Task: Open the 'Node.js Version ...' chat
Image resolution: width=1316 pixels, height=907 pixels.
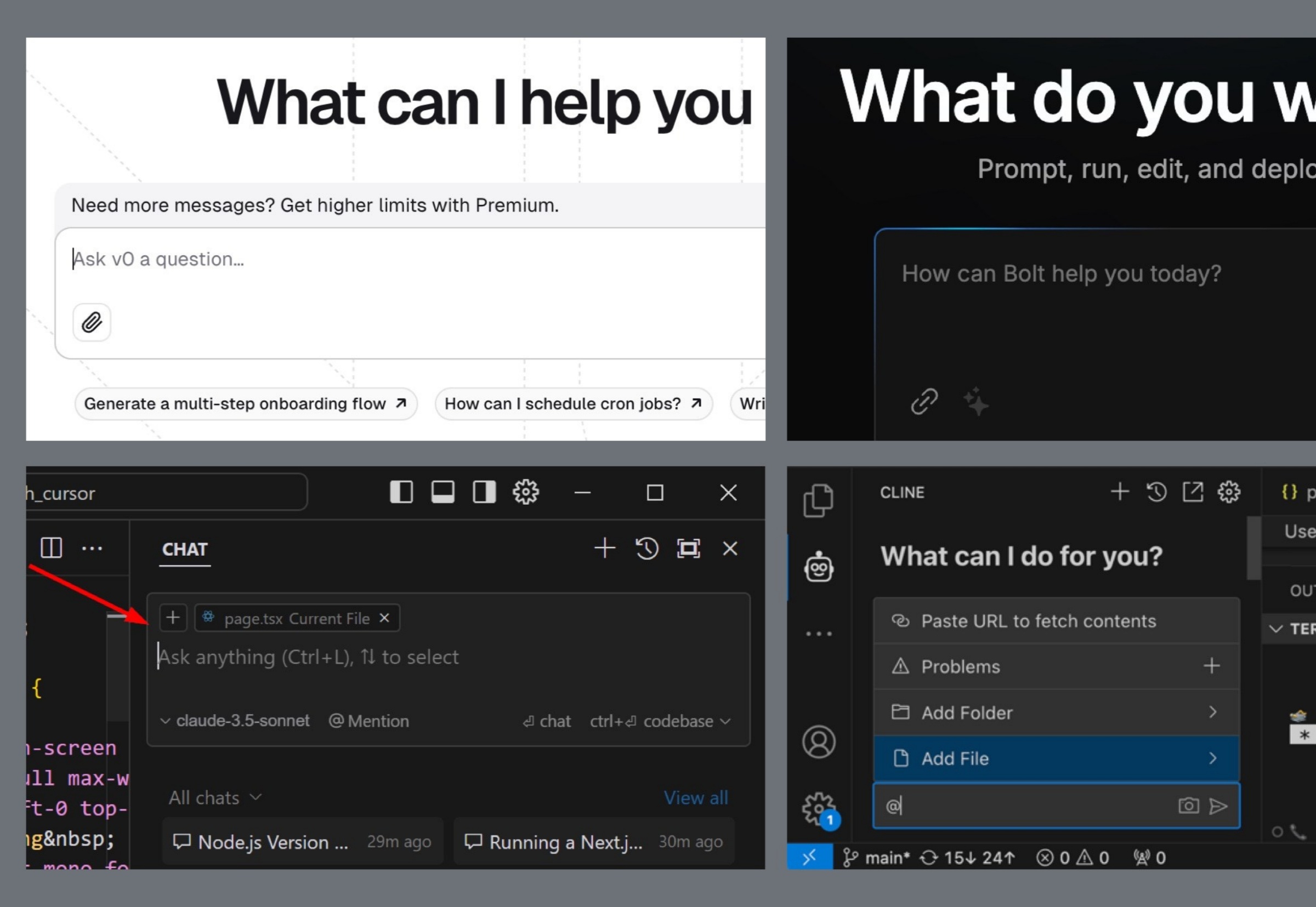Action: [x=303, y=842]
